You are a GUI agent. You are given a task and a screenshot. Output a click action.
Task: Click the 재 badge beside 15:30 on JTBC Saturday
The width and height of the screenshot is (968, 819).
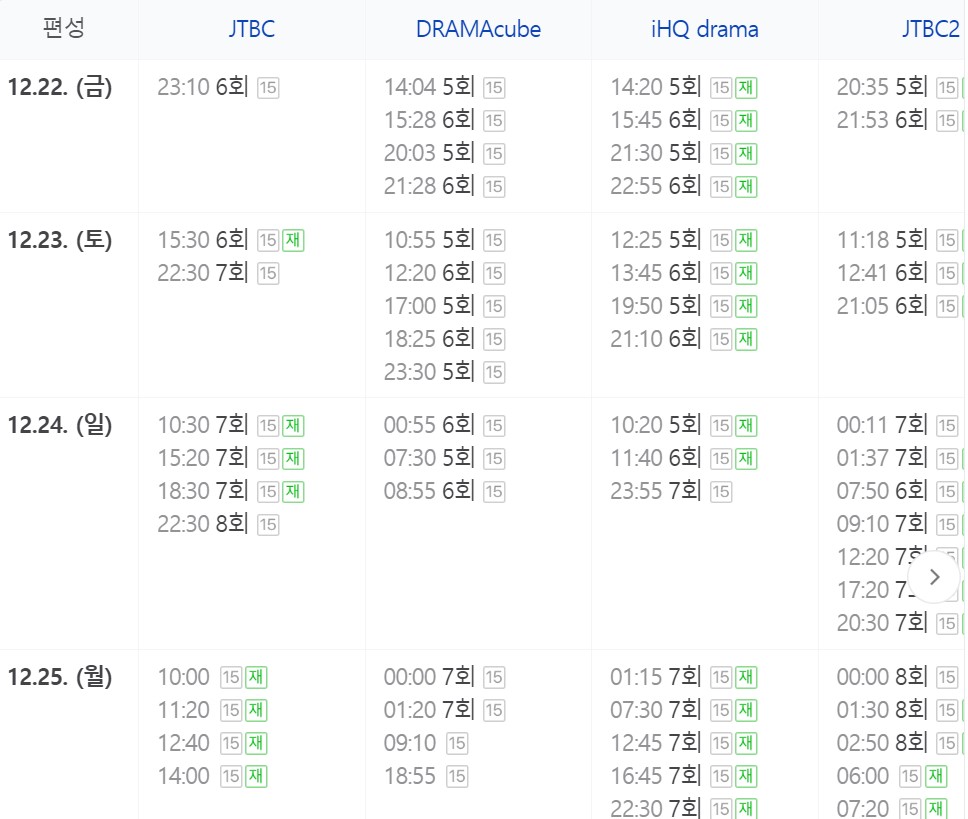295,240
